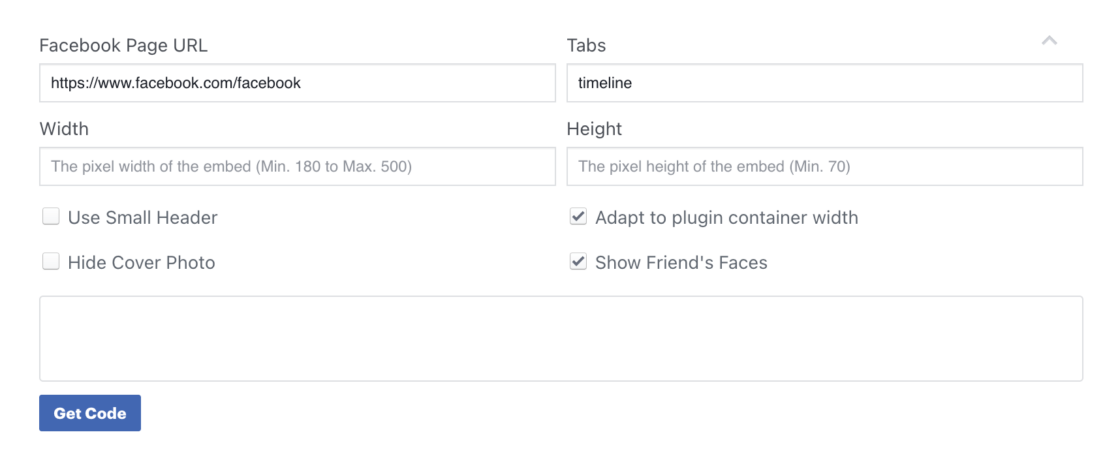Click the word "timeline" in Tabs field
This screenshot has width=1120, height=460.
(x=605, y=83)
